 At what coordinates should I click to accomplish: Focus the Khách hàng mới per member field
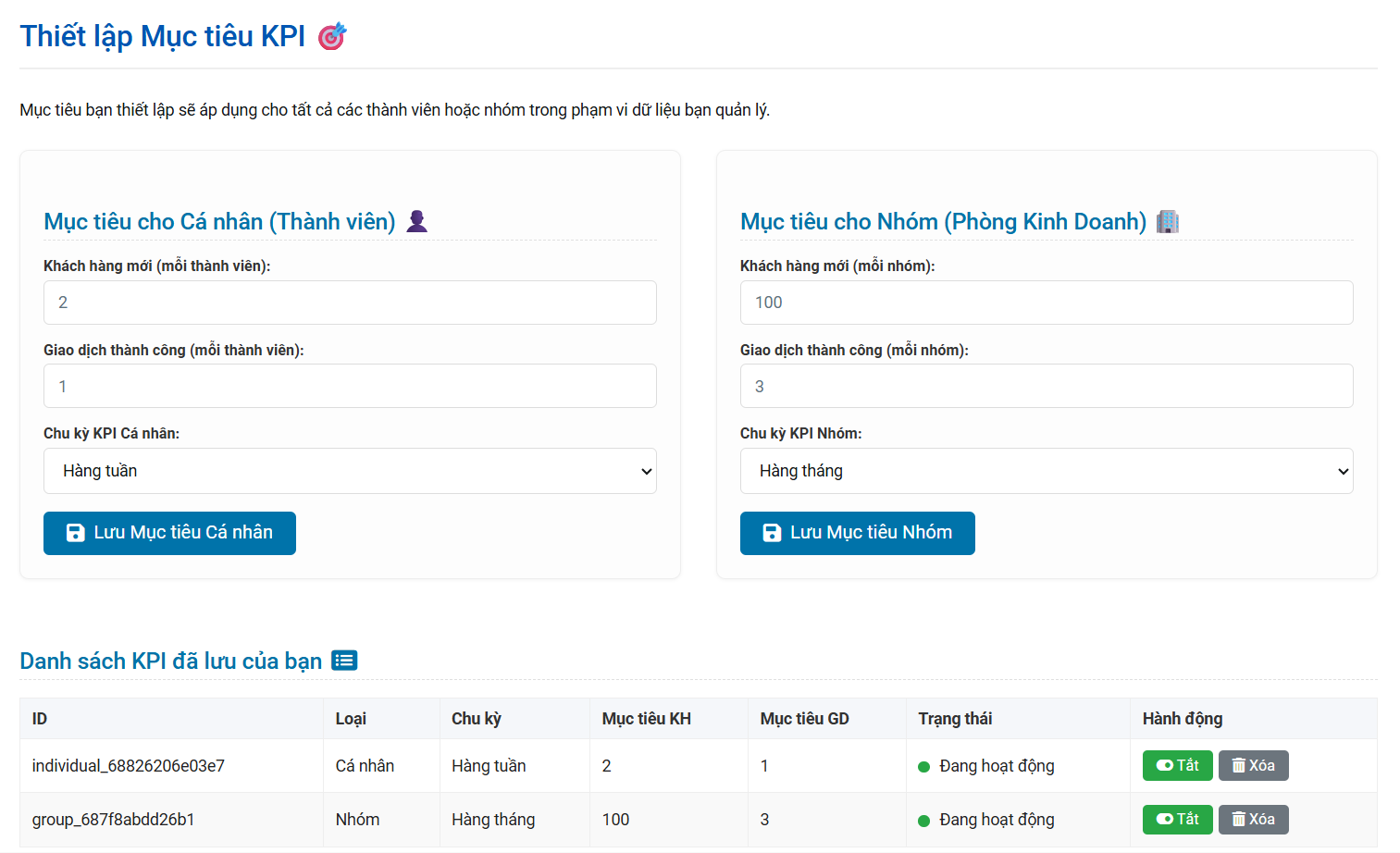(x=350, y=303)
